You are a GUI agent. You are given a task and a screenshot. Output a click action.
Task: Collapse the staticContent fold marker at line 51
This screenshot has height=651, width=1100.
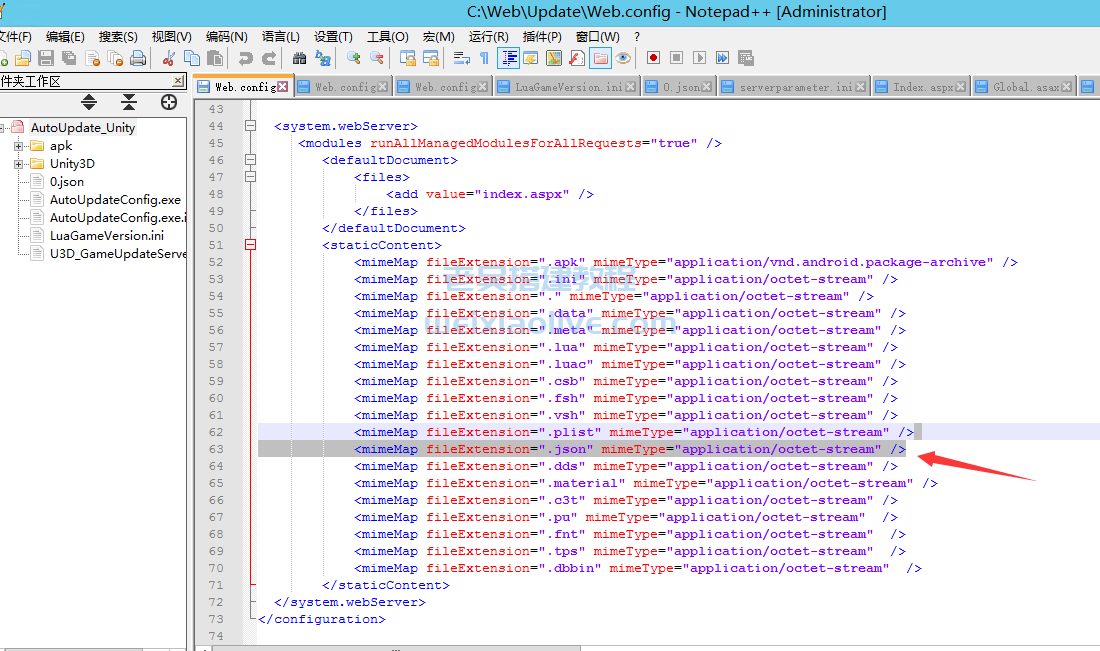click(x=250, y=245)
